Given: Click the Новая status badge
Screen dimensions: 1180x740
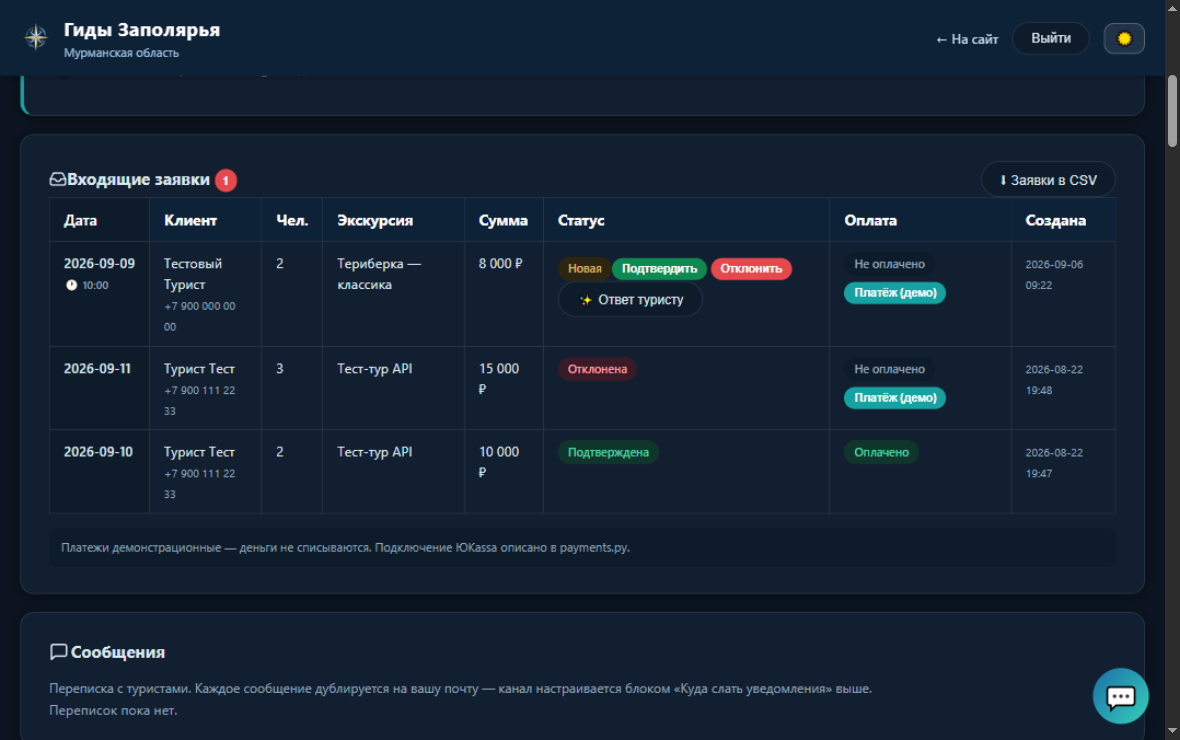Looking at the screenshot, I should coord(585,269).
